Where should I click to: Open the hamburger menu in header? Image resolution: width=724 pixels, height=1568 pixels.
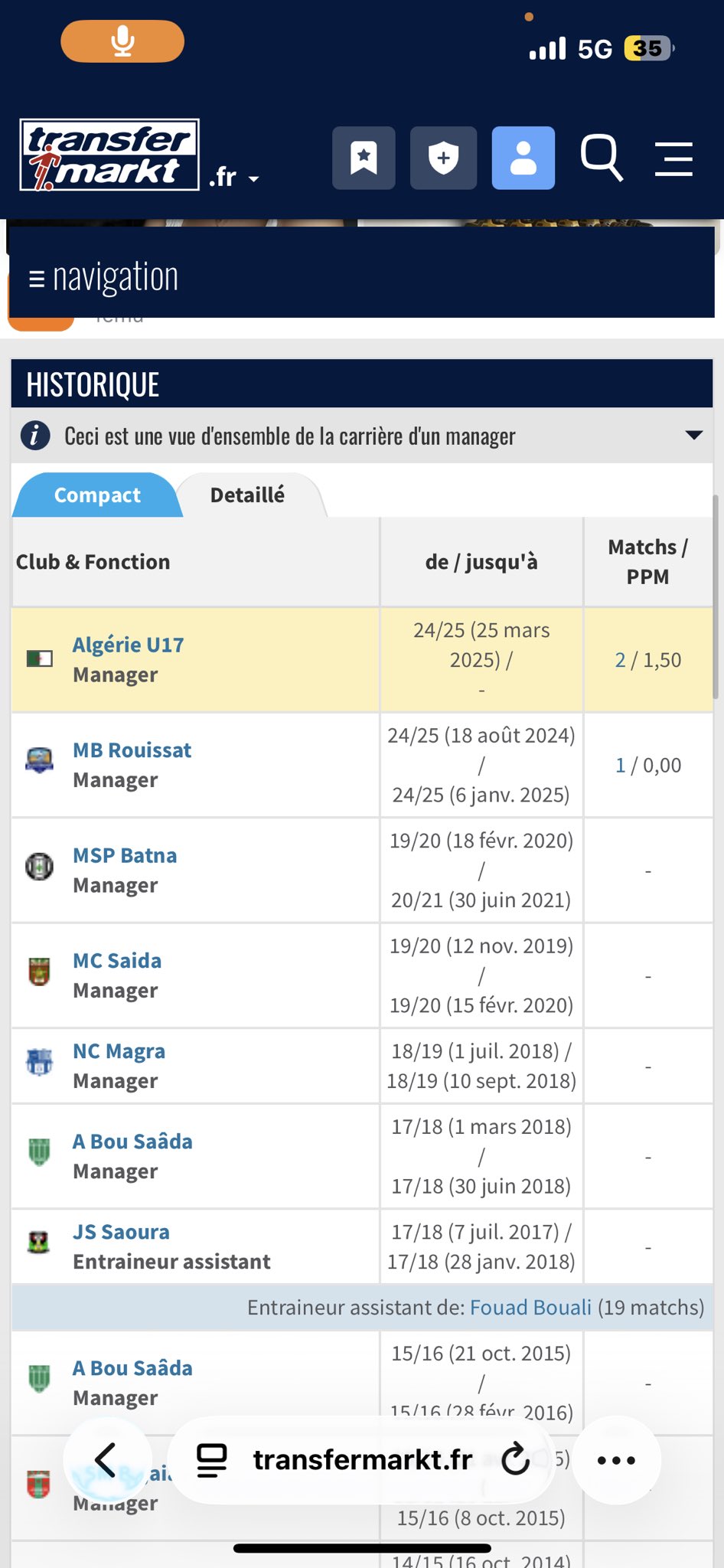tap(673, 158)
